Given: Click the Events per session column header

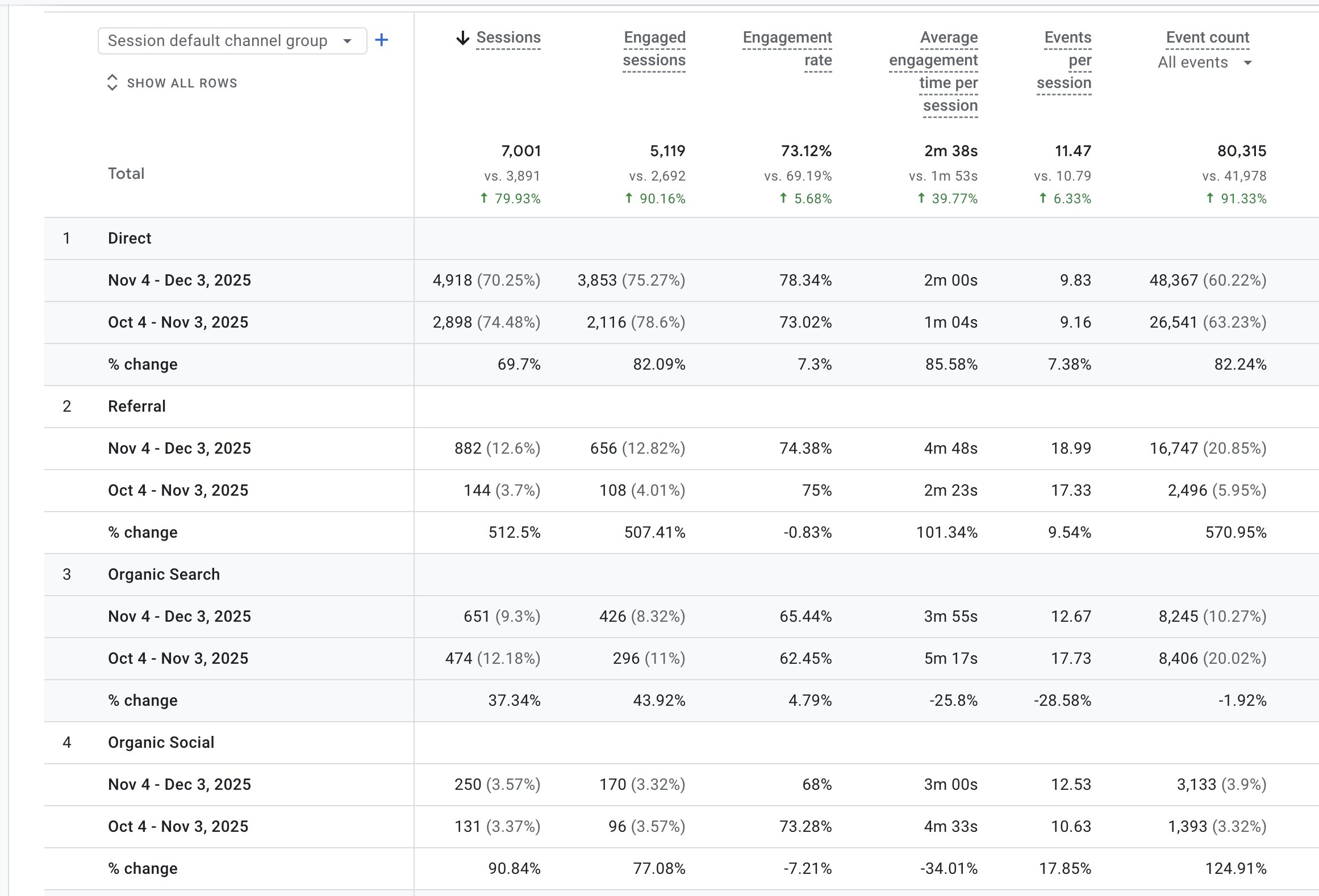Looking at the screenshot, I should point(1067,60).
